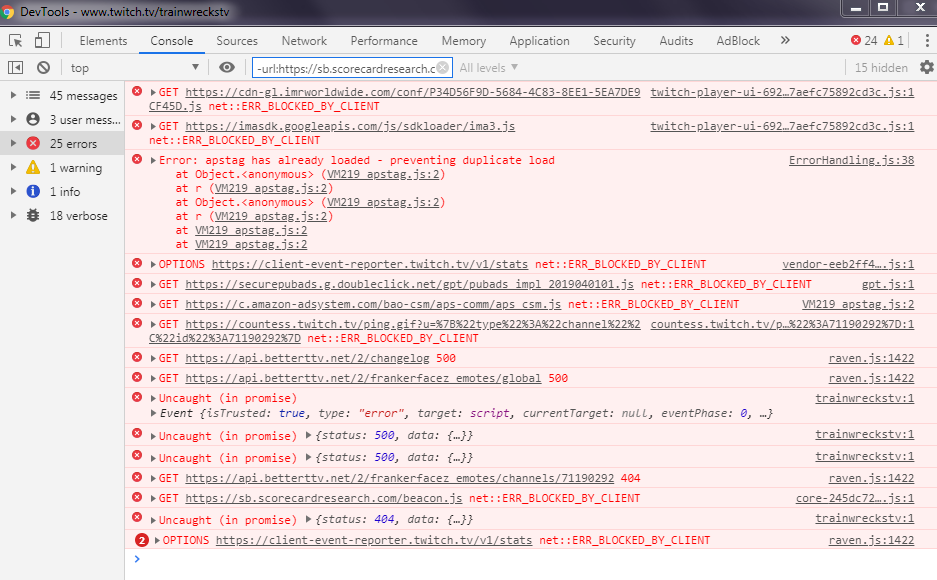Switch to the Performance tab
The height and width of the screenshot is (580, 937).
(384, 41)
